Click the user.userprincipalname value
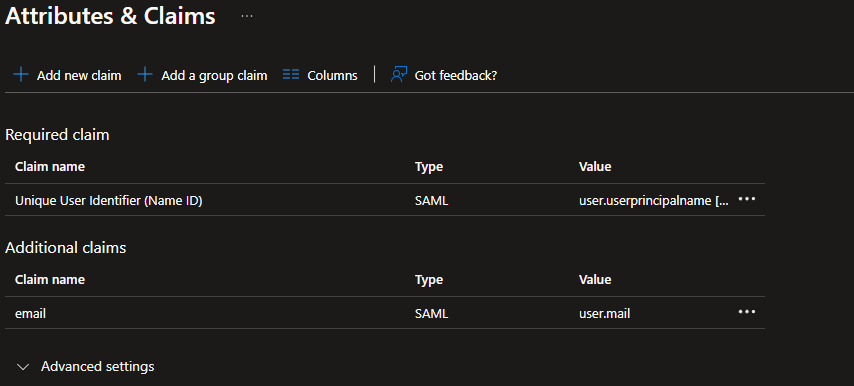The height and width of the screenshot is (386, 854). (653, 201)
